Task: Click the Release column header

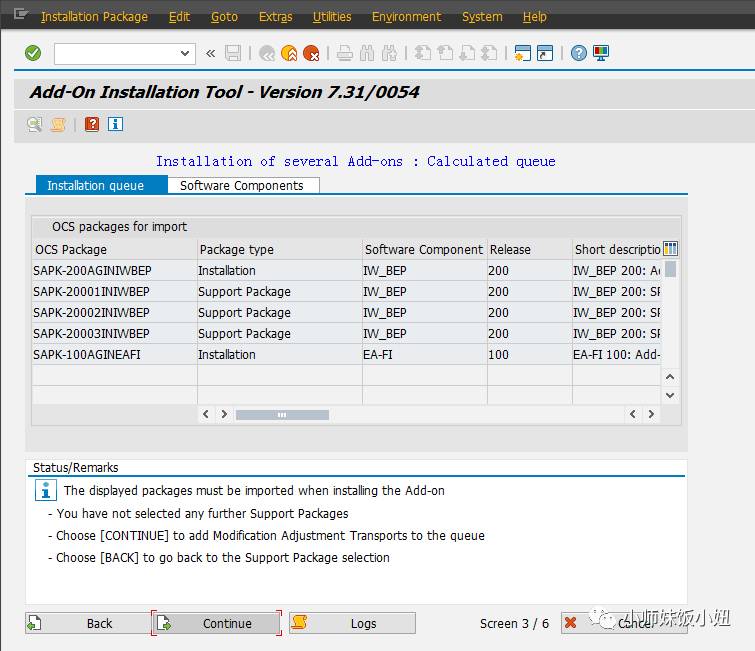Action: [x=529, y=249]
